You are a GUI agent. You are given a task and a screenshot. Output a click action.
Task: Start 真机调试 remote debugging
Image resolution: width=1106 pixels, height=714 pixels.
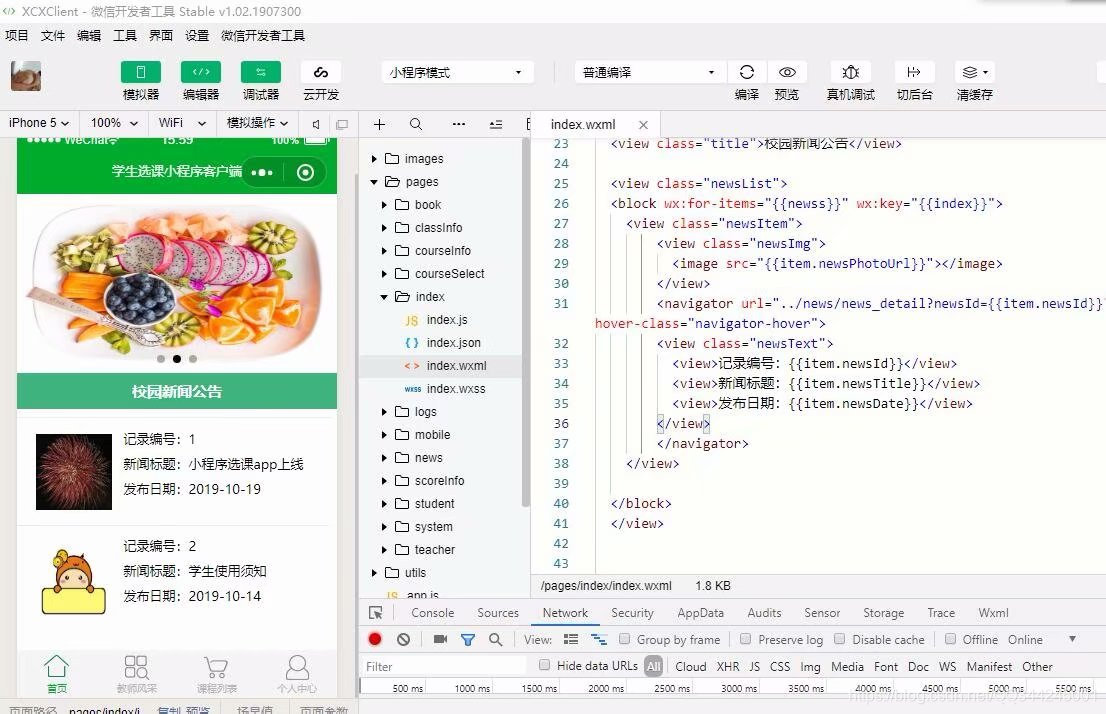tap(850, 72)
